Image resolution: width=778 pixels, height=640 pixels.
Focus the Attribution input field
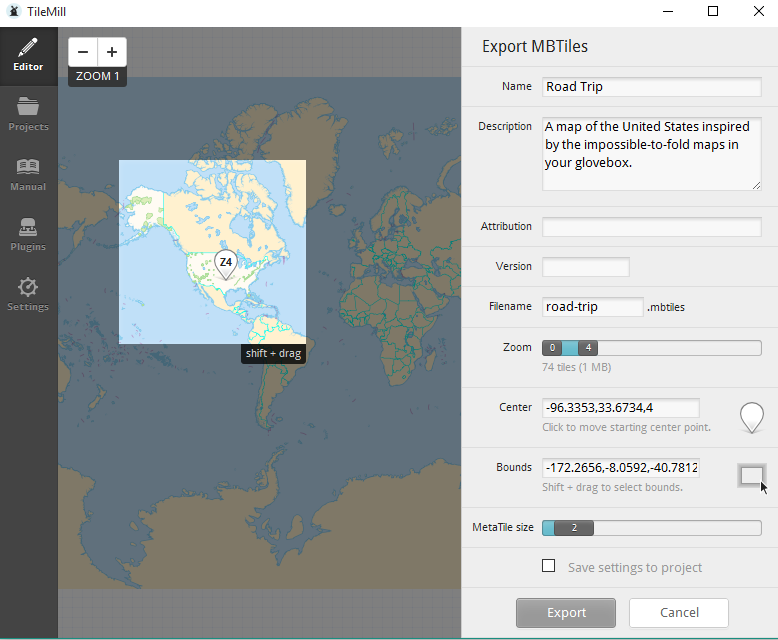click(x=651, y=227)
